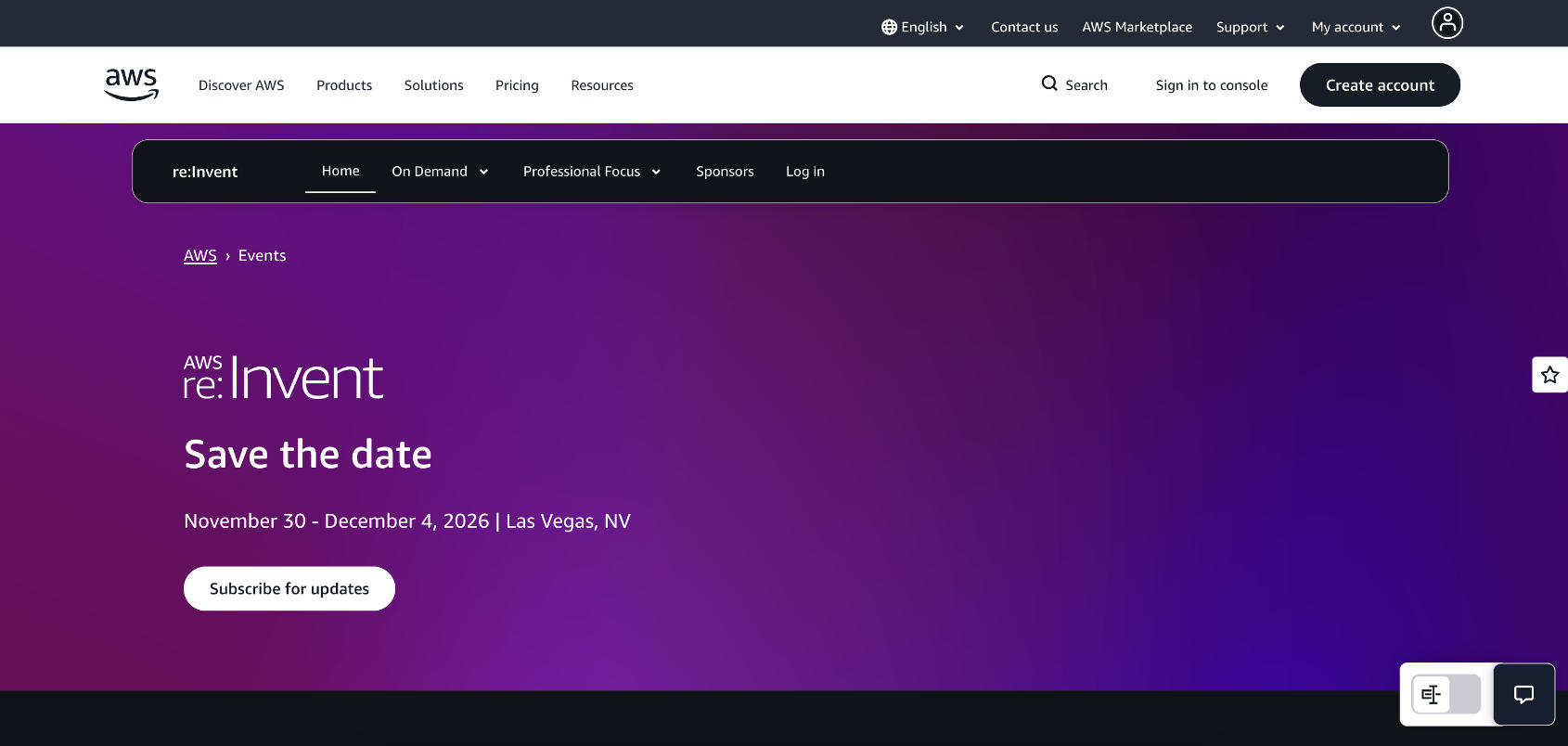Click the globe language icon
Viewport: 1568px width, 746px height.
[x=889, y=27]
